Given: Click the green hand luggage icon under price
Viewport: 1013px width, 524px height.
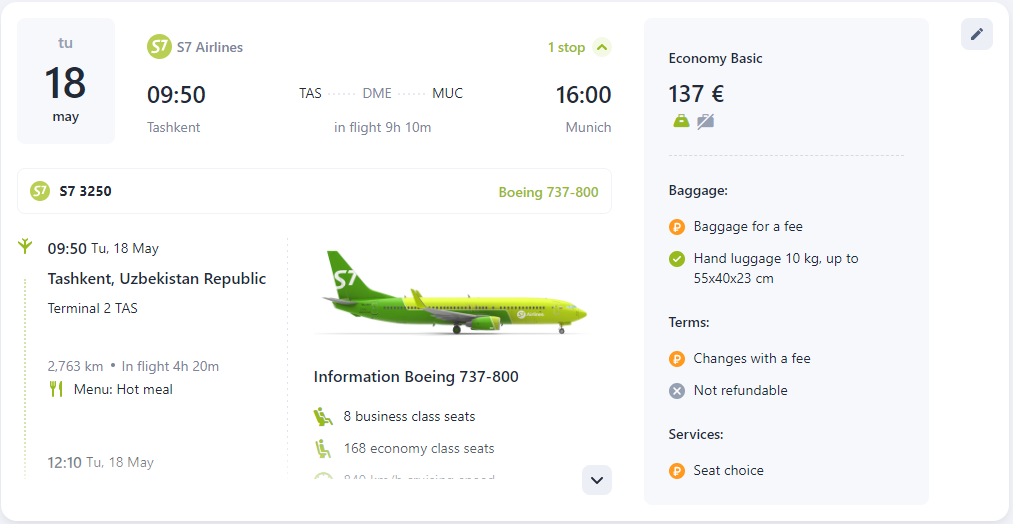Looking at the screenshot, I should (x=682, y=121).
